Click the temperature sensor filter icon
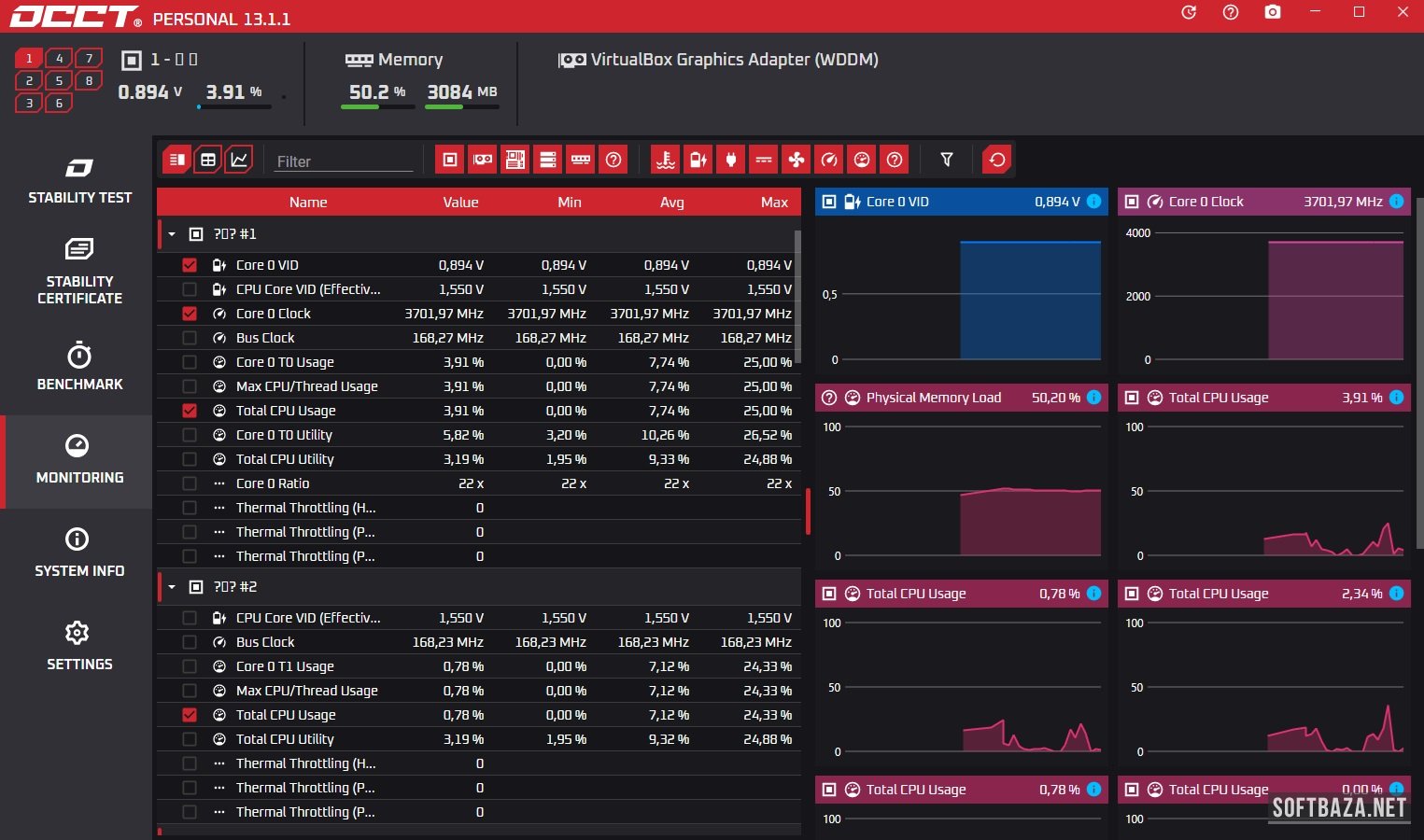The width and height of the screenshot is (1424, 840). [666, 160]
